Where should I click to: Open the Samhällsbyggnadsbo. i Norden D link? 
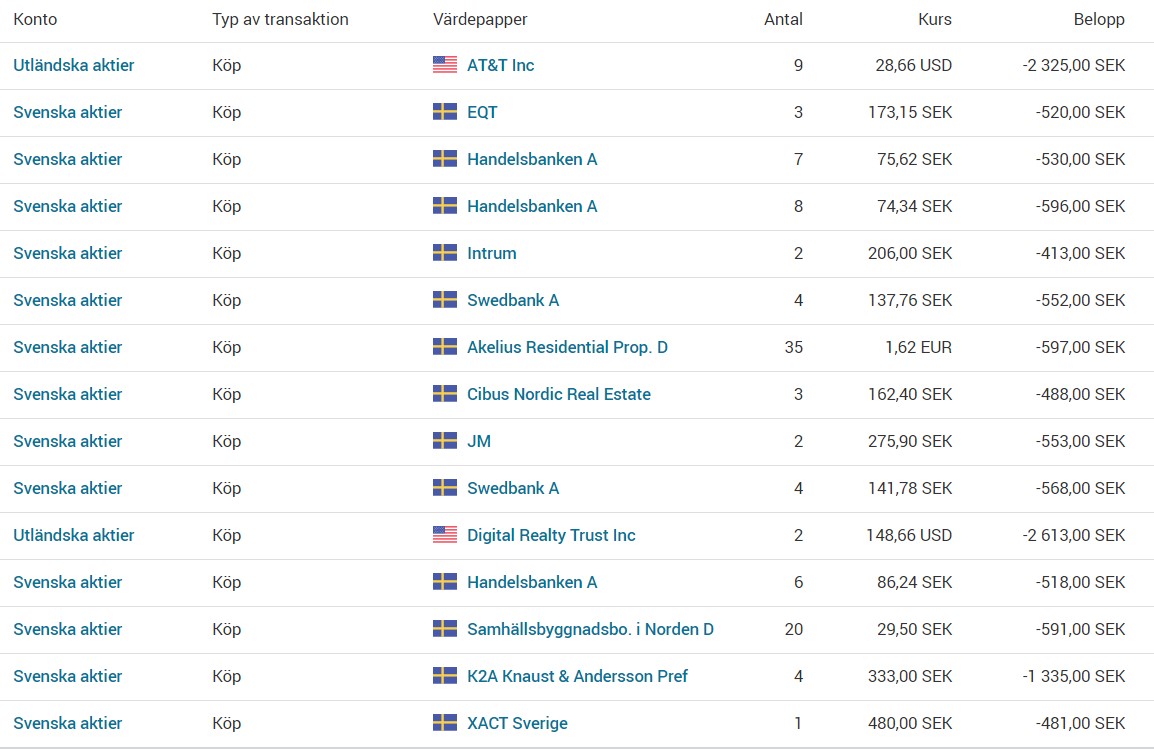(x=590, y=629)
